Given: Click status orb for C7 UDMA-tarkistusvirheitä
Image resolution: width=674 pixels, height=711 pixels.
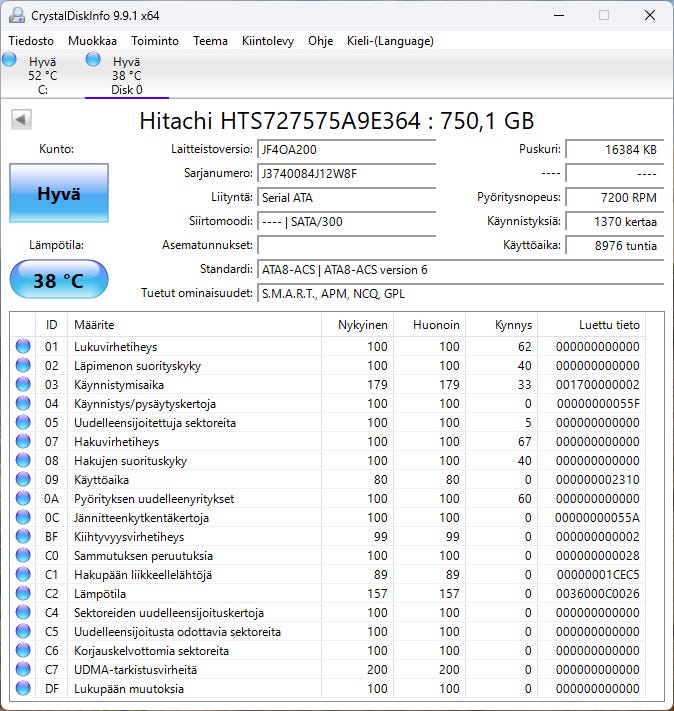Looking at the screenshot, I should 23,670.
